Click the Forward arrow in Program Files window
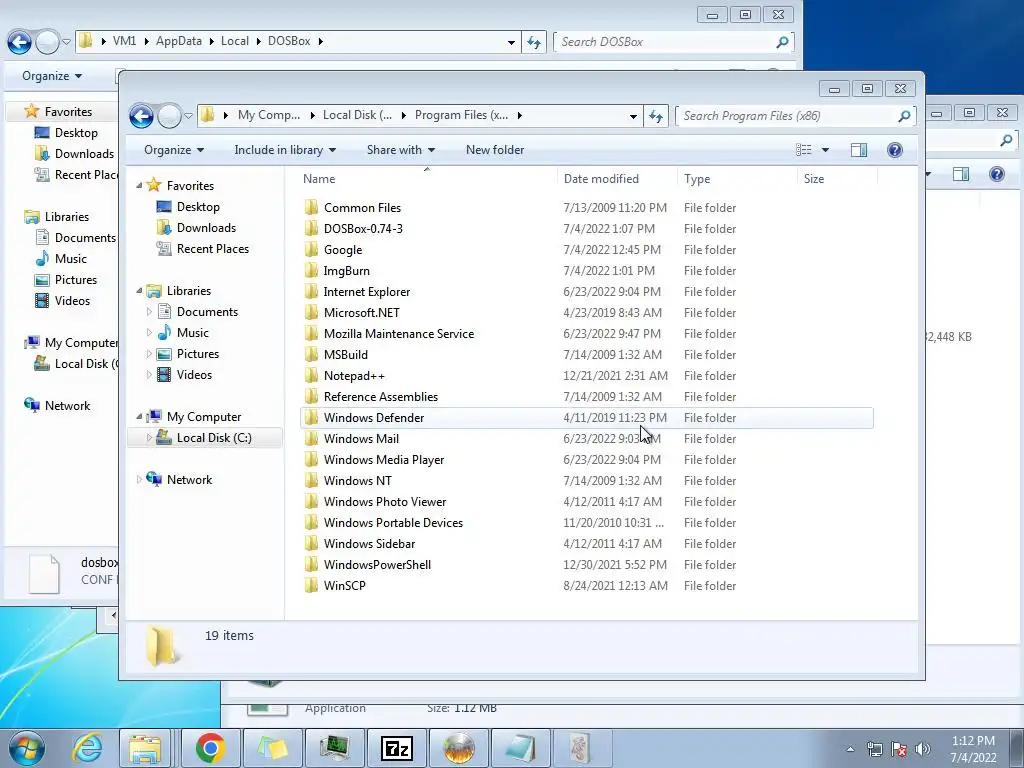The image size is (1024, 768). (169, 116)
